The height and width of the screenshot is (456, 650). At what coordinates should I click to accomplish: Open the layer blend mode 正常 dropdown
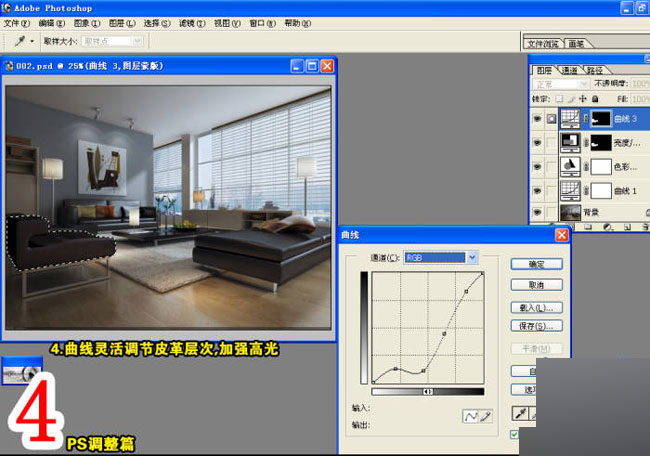pos(560,84)
